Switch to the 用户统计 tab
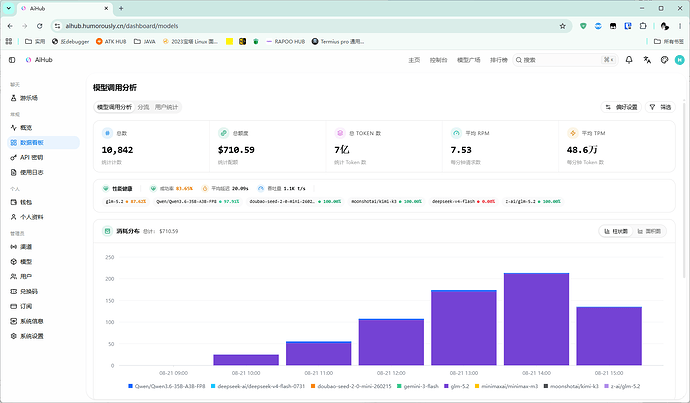The image size is (690, 403). [166, 107]
